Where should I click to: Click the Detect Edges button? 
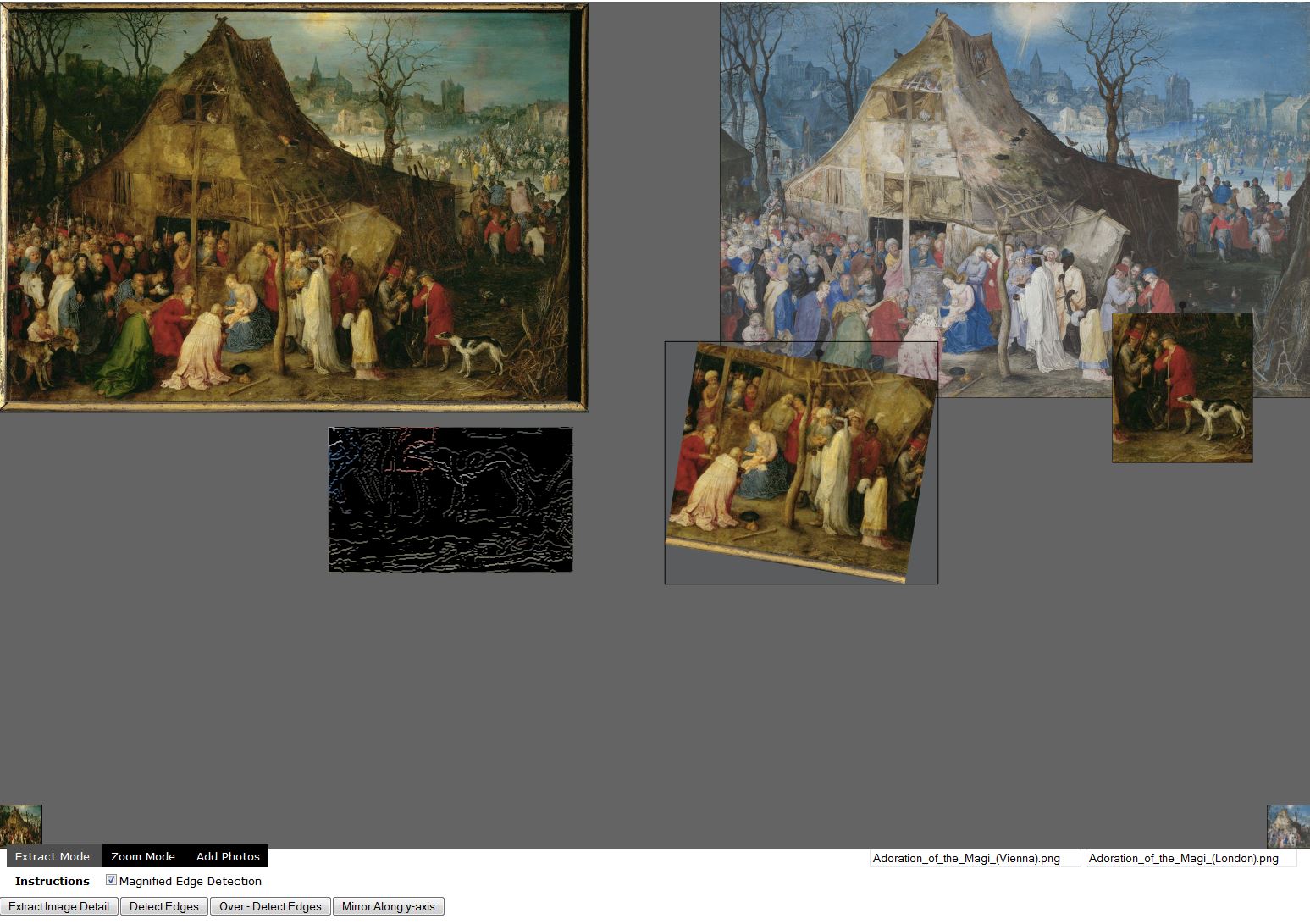coord(164,906)
